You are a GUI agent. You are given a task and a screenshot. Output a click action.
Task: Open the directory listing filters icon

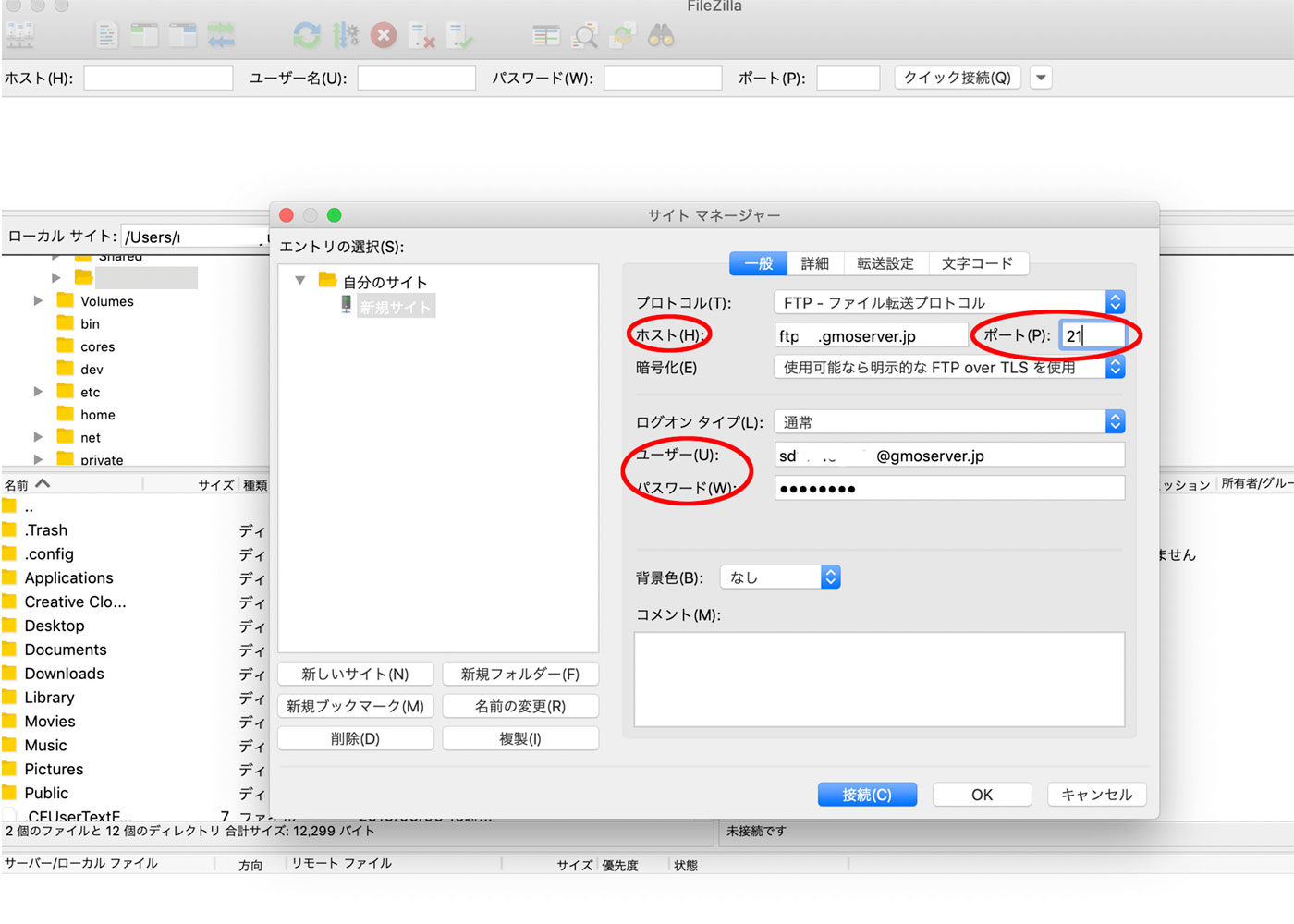pyautogui.click(x=546, y=36)
